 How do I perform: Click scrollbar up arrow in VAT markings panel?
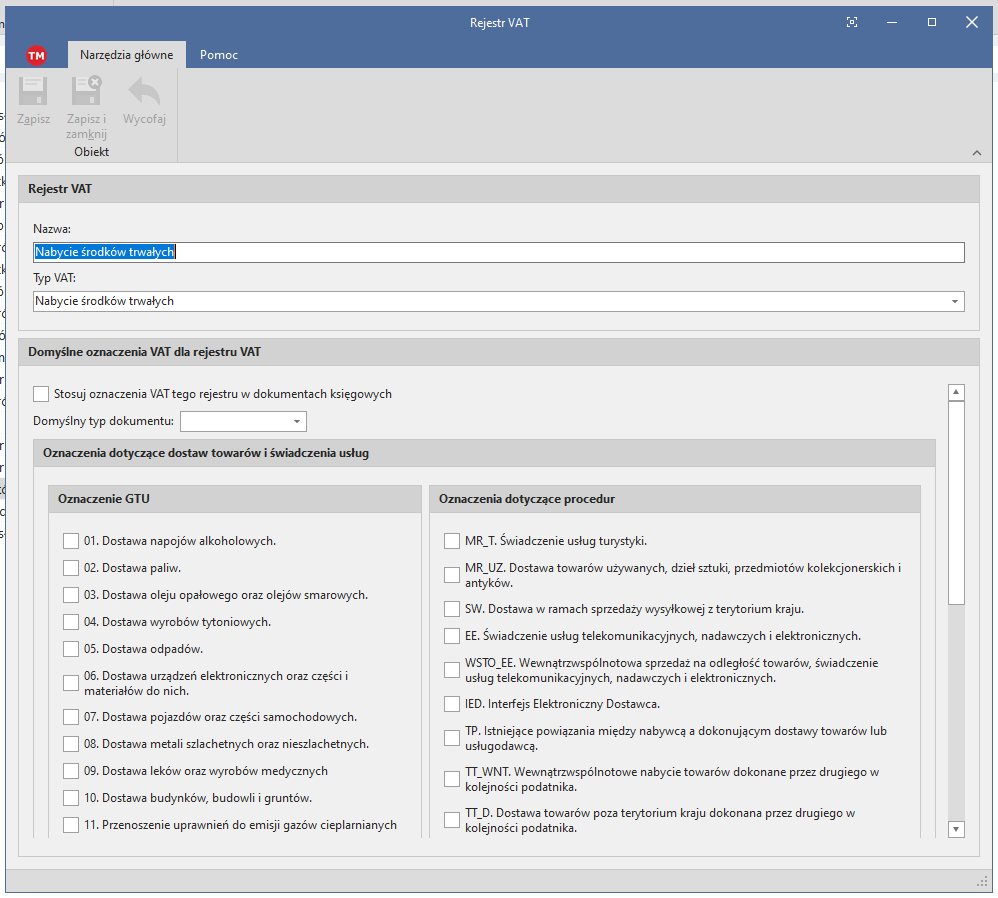tap(956, 393)
